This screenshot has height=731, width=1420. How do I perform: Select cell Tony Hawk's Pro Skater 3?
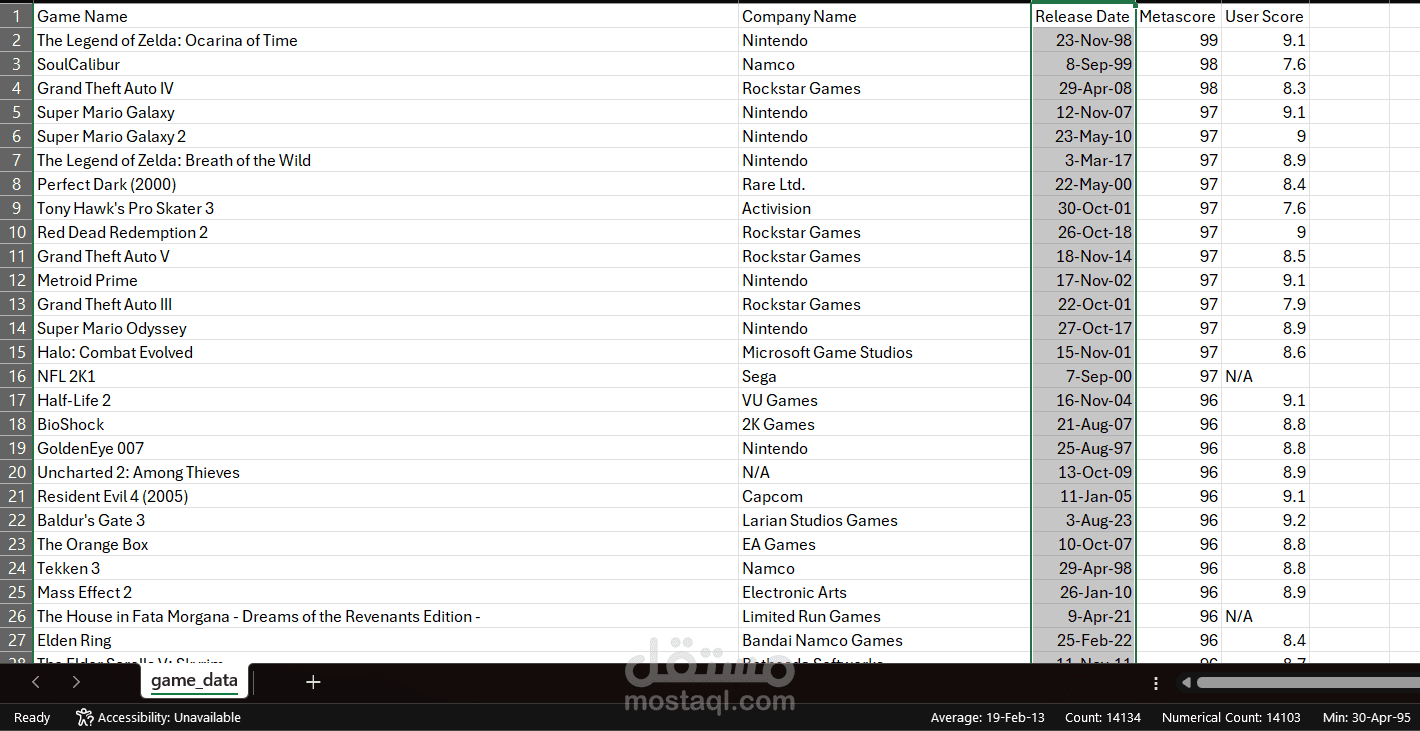point(386,208)
